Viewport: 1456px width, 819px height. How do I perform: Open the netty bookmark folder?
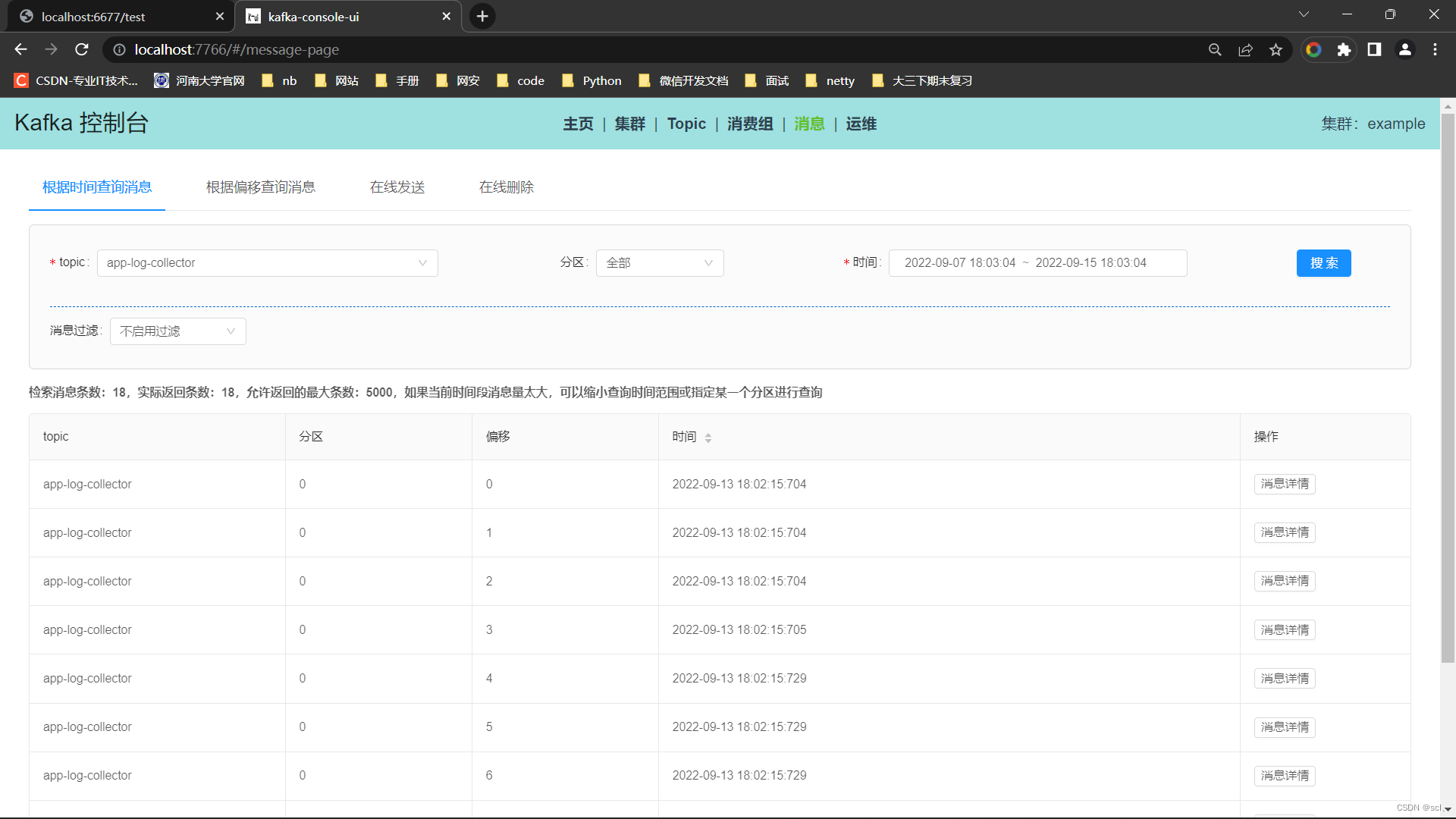(x=830, y=80)
